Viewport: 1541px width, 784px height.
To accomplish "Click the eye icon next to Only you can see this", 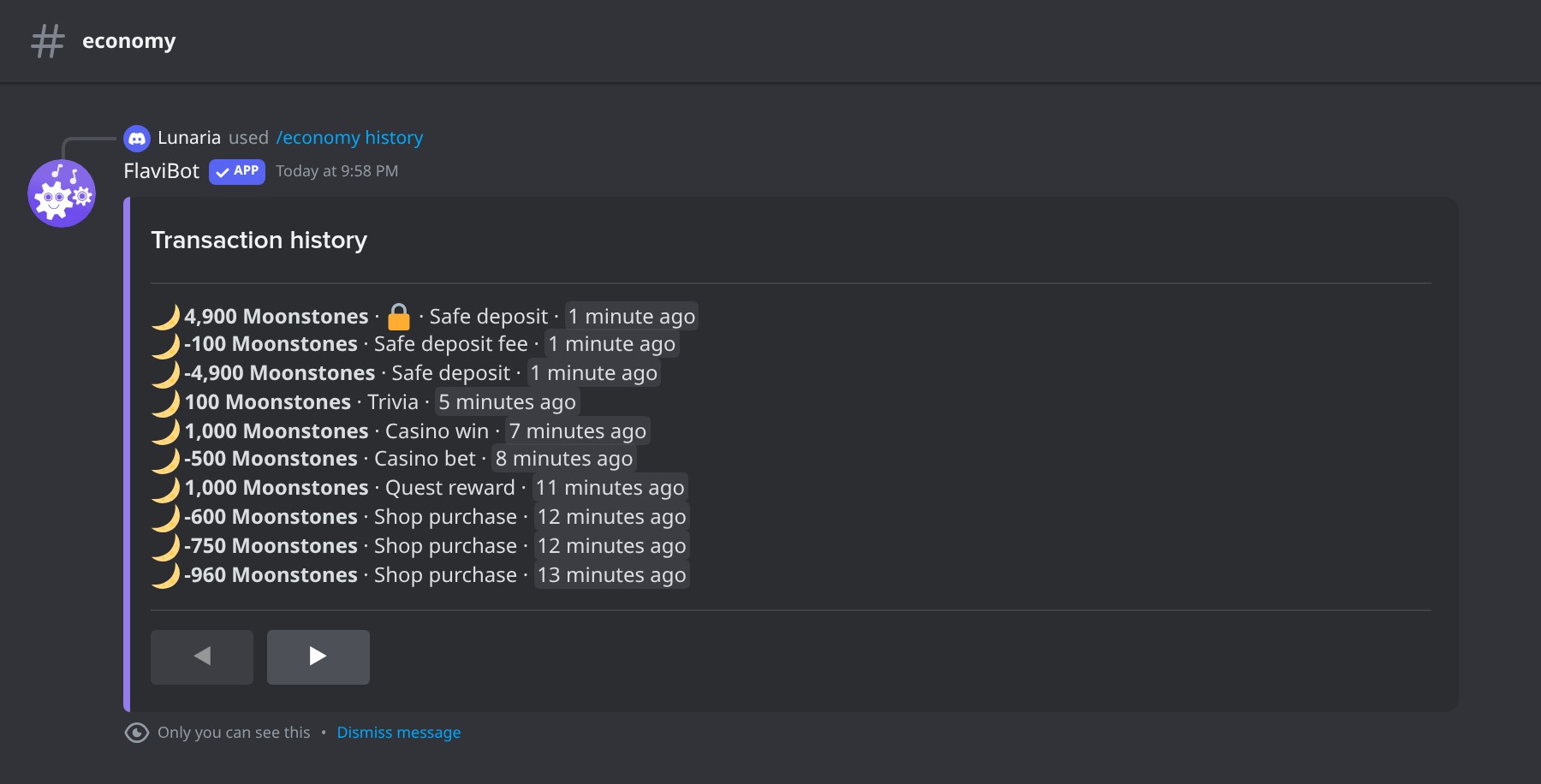I will point(137,733).
